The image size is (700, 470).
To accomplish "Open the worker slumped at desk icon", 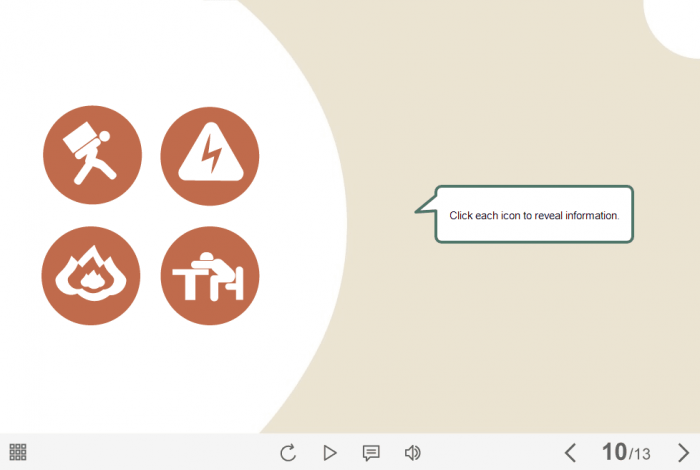I will tap(210, 275).
